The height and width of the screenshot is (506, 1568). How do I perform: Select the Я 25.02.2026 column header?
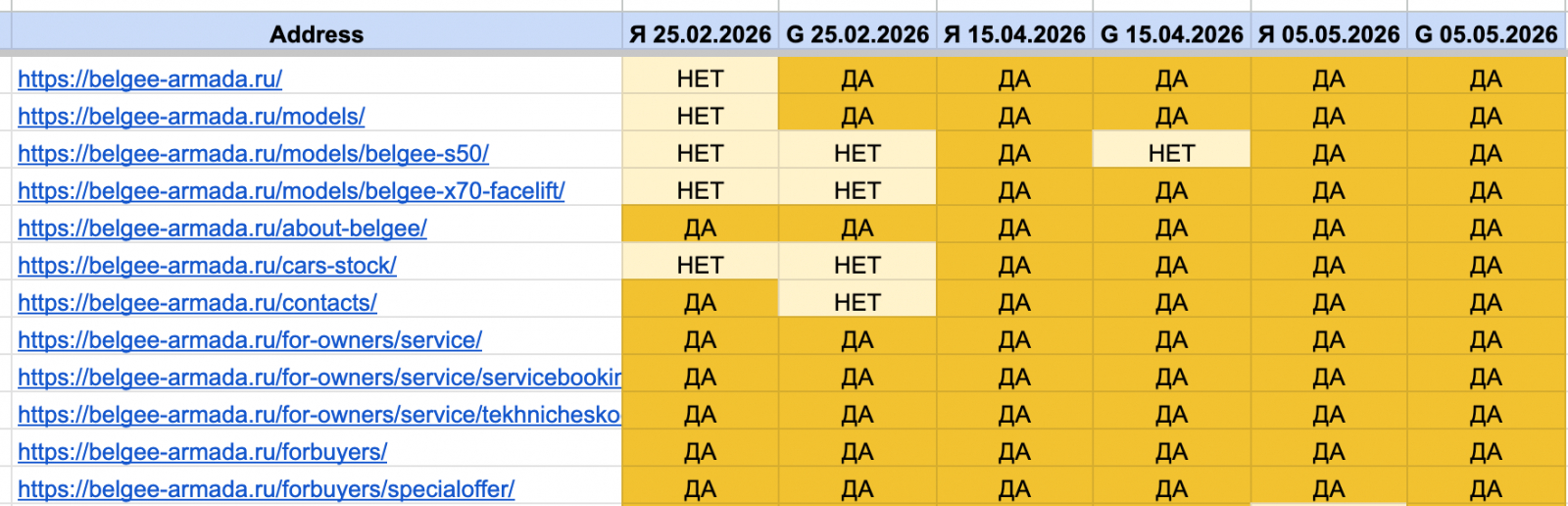tap(701, 34)
